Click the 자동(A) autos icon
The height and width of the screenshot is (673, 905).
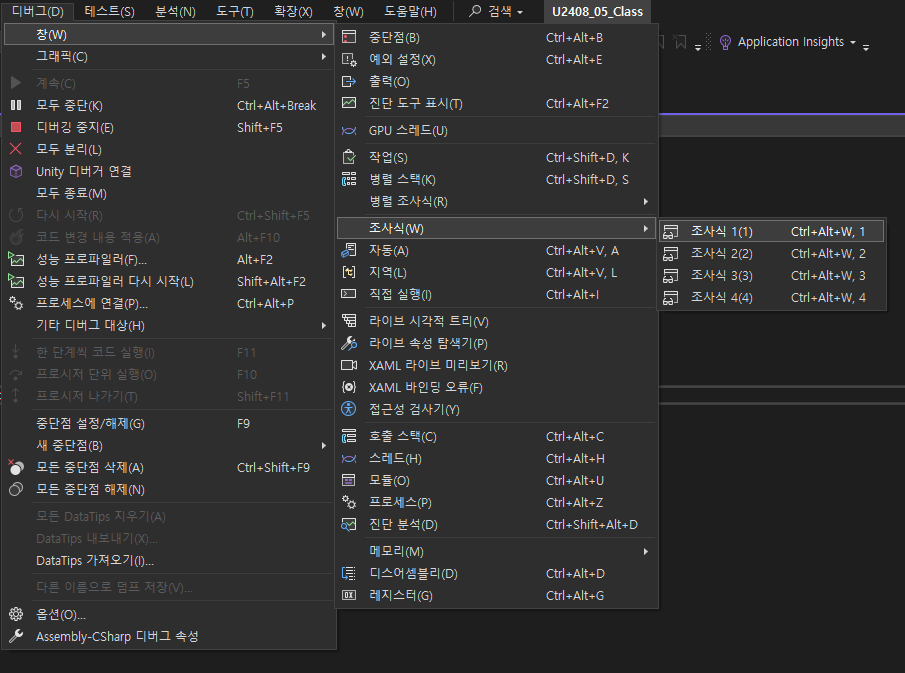point(349,250)
